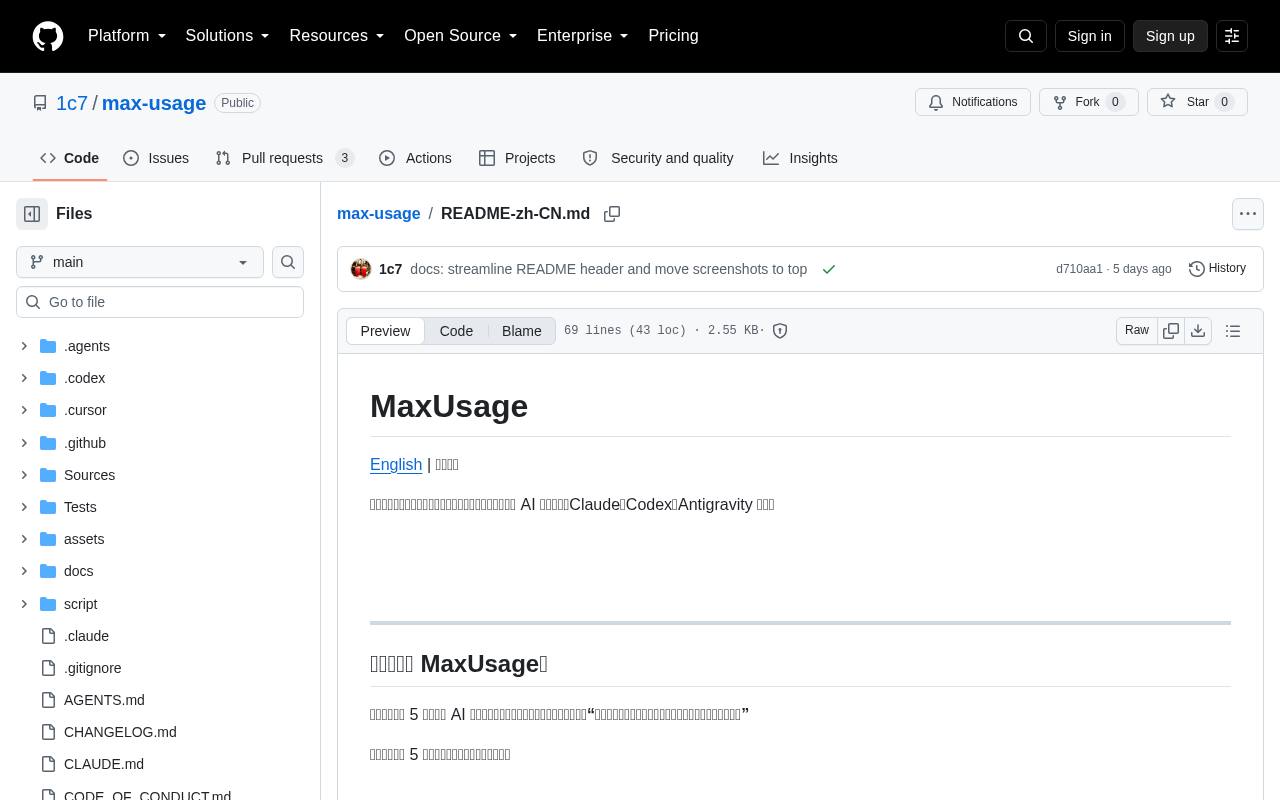This screenshot has width=1280, height=800.
Task: Open the Pricing link
Action: [x=673, y=36]
